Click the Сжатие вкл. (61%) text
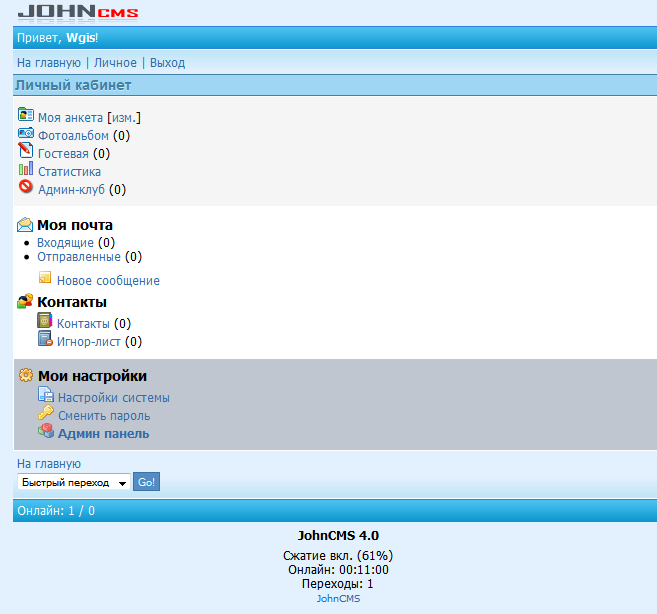 point(338,556)
